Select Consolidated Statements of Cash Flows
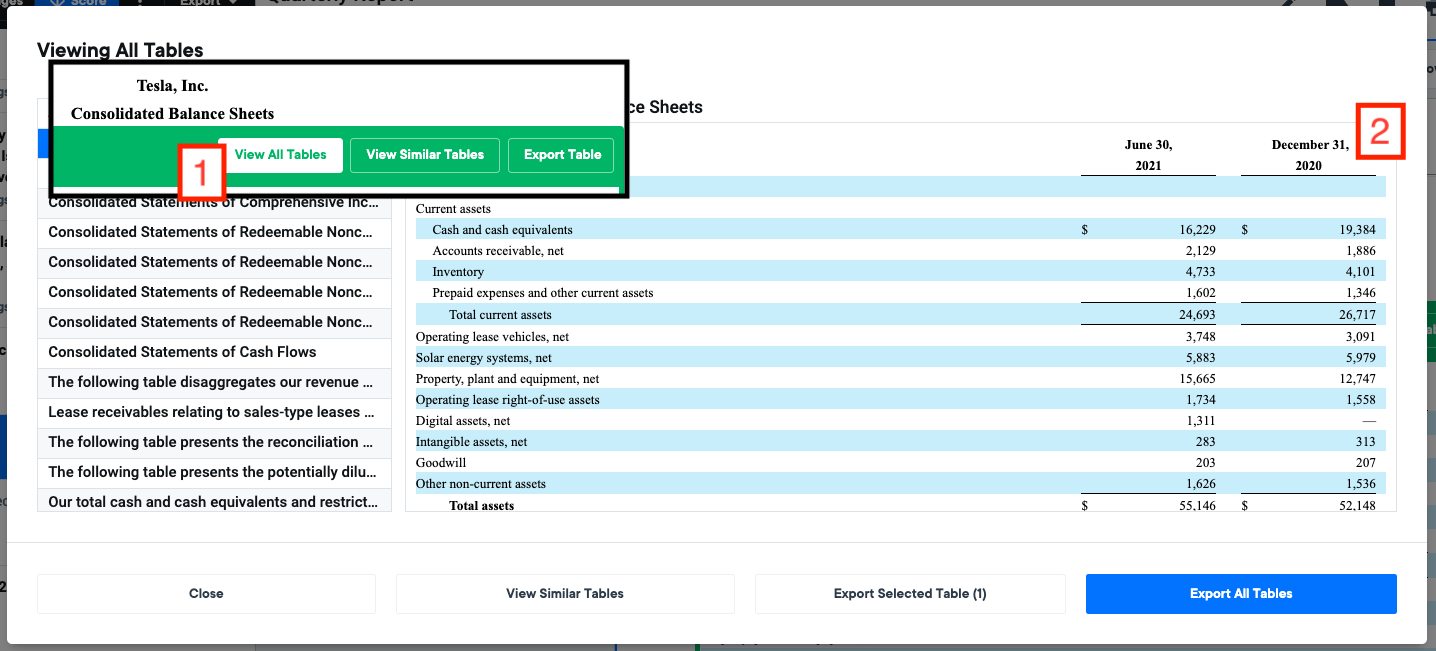This screenshot has width=1436, height=651. (214, 352)
